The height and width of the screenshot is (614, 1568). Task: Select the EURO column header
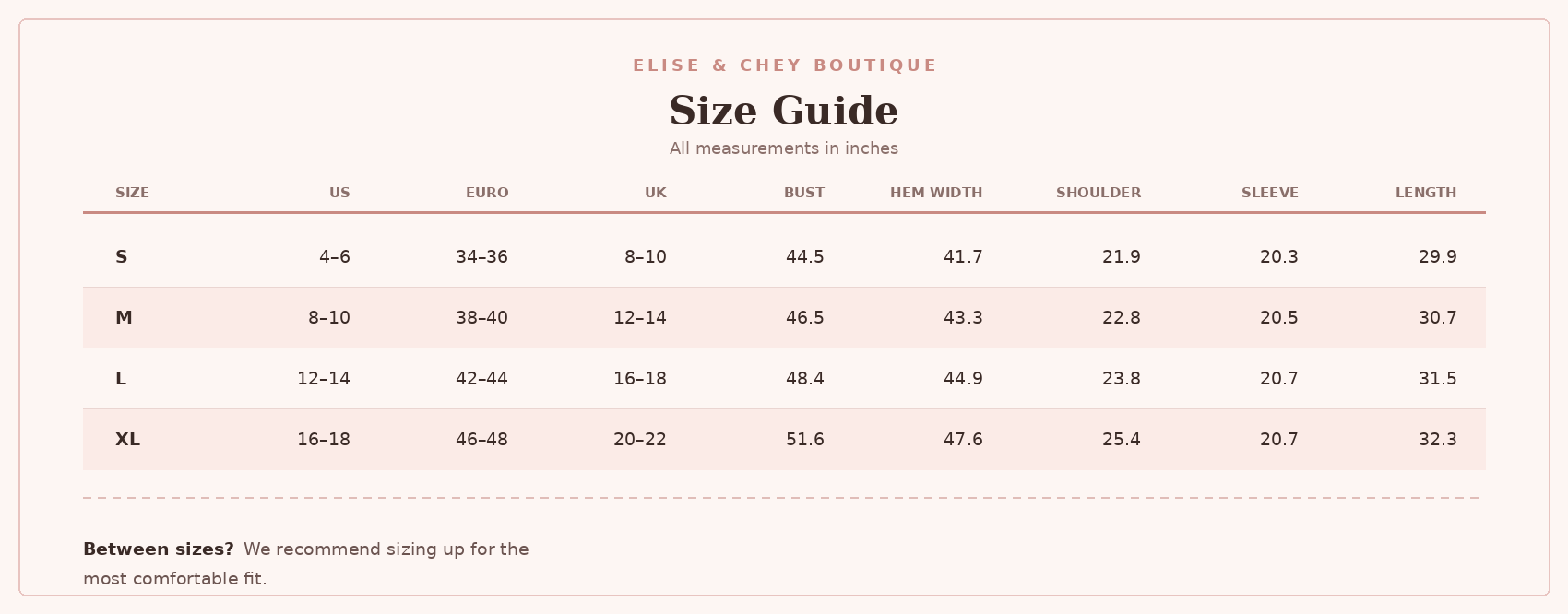[x=487, y=193]
